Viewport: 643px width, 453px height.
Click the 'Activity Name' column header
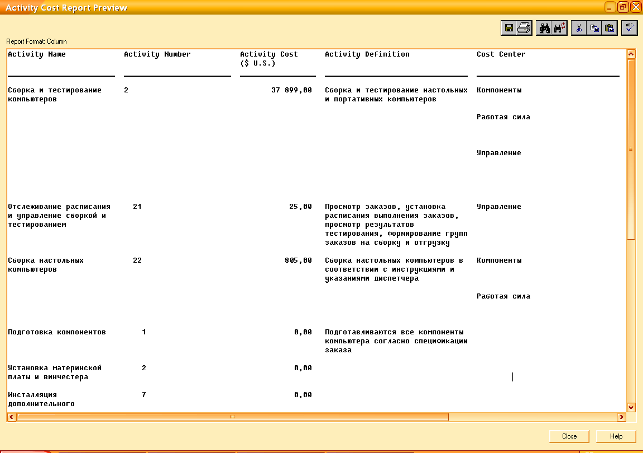coord(36,54)
